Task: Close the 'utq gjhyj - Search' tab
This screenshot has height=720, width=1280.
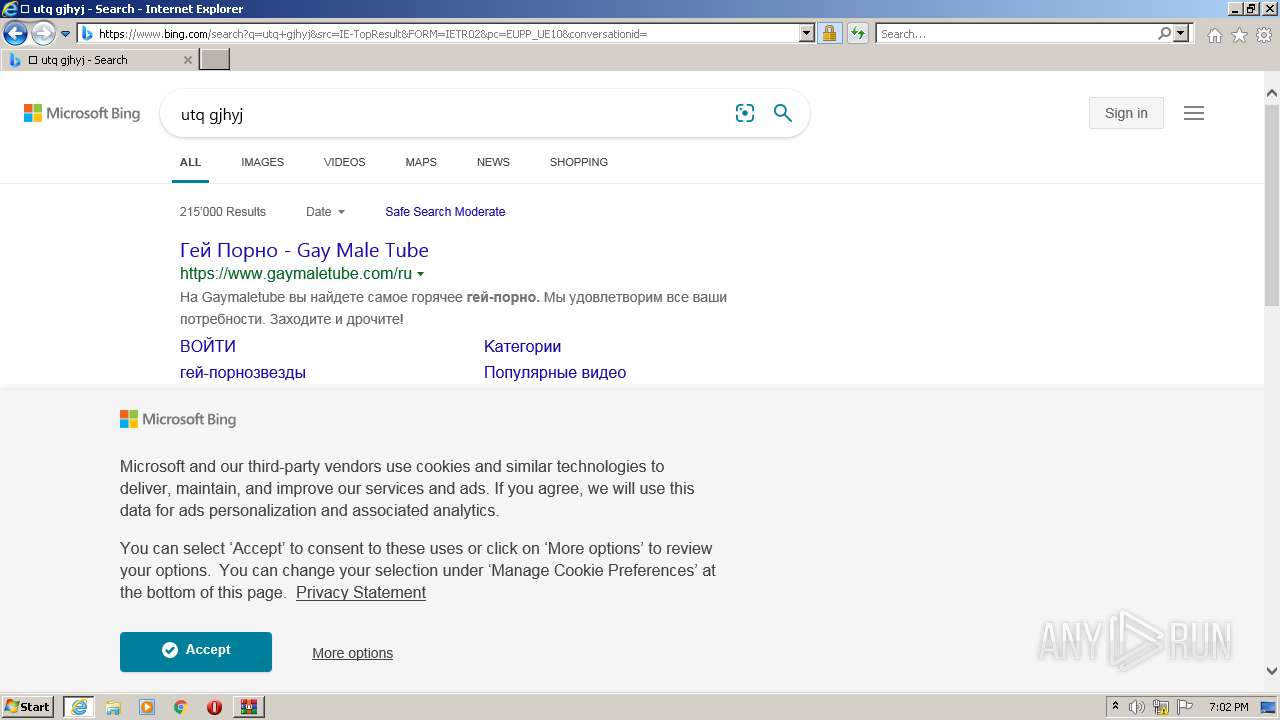Action: pyautogui.click(x=188, y=60)
